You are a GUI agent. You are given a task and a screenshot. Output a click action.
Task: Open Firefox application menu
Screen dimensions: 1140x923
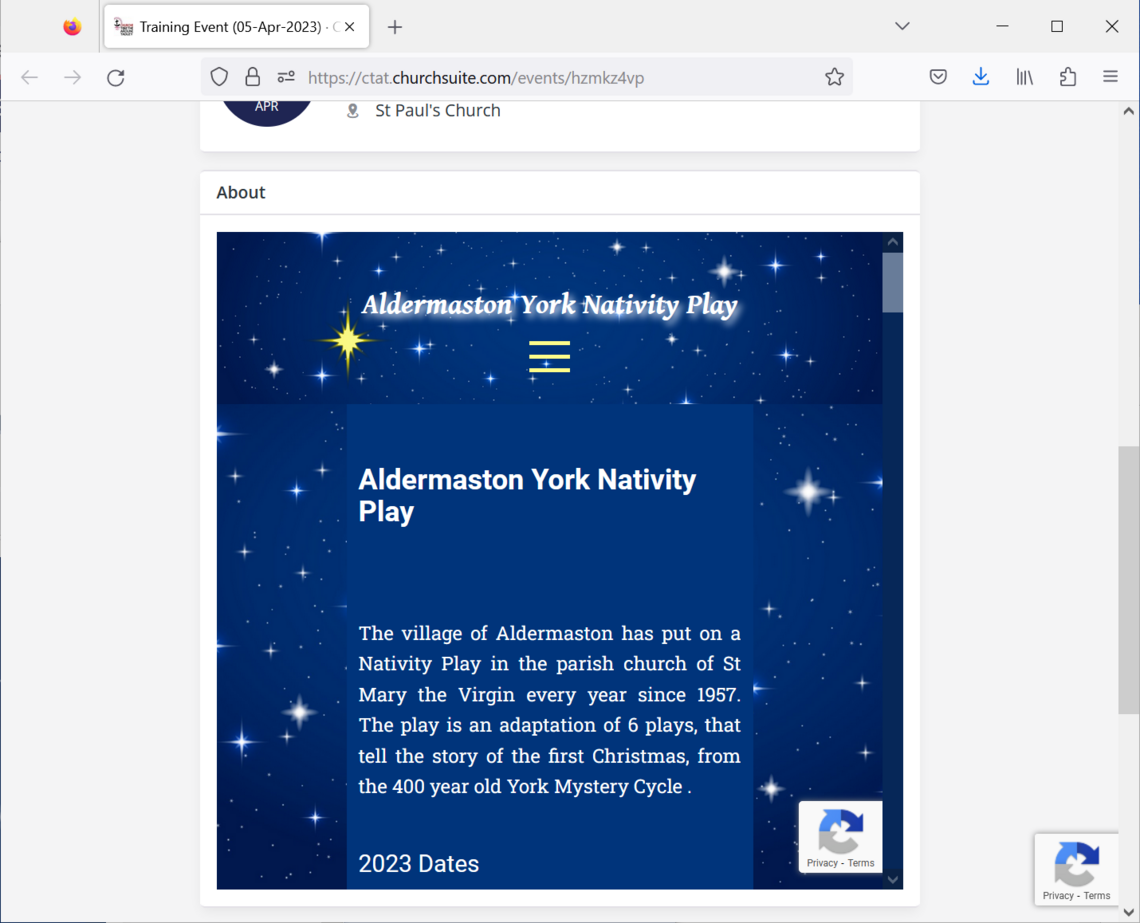tap(1110, 77)
